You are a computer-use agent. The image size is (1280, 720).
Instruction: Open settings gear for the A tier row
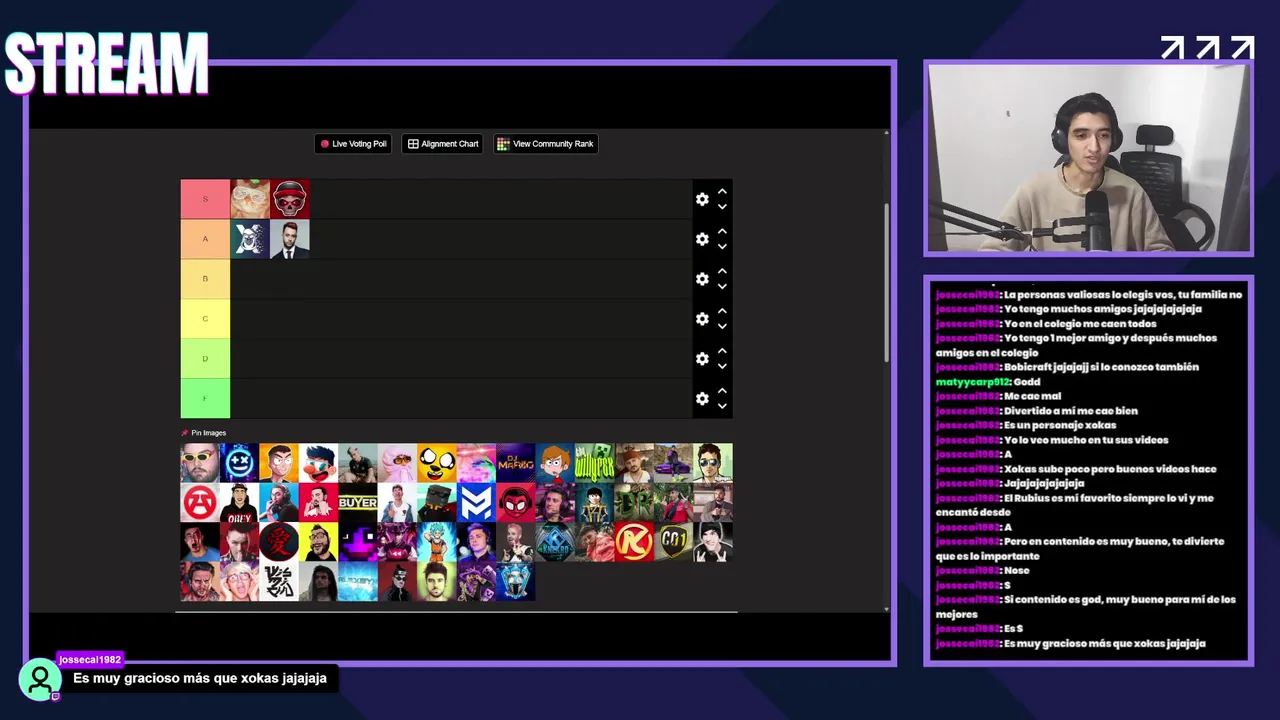[702, 239]
